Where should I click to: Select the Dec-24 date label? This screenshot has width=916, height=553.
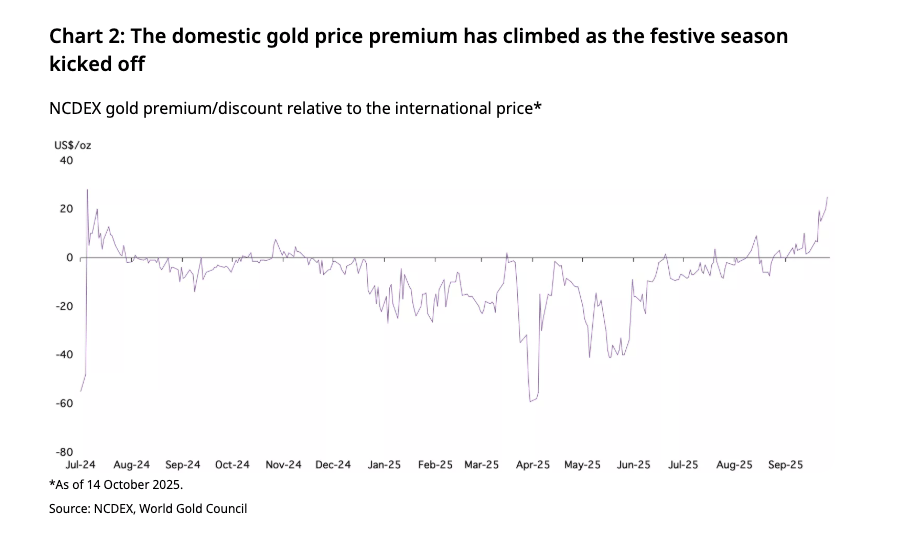point(333,465)
